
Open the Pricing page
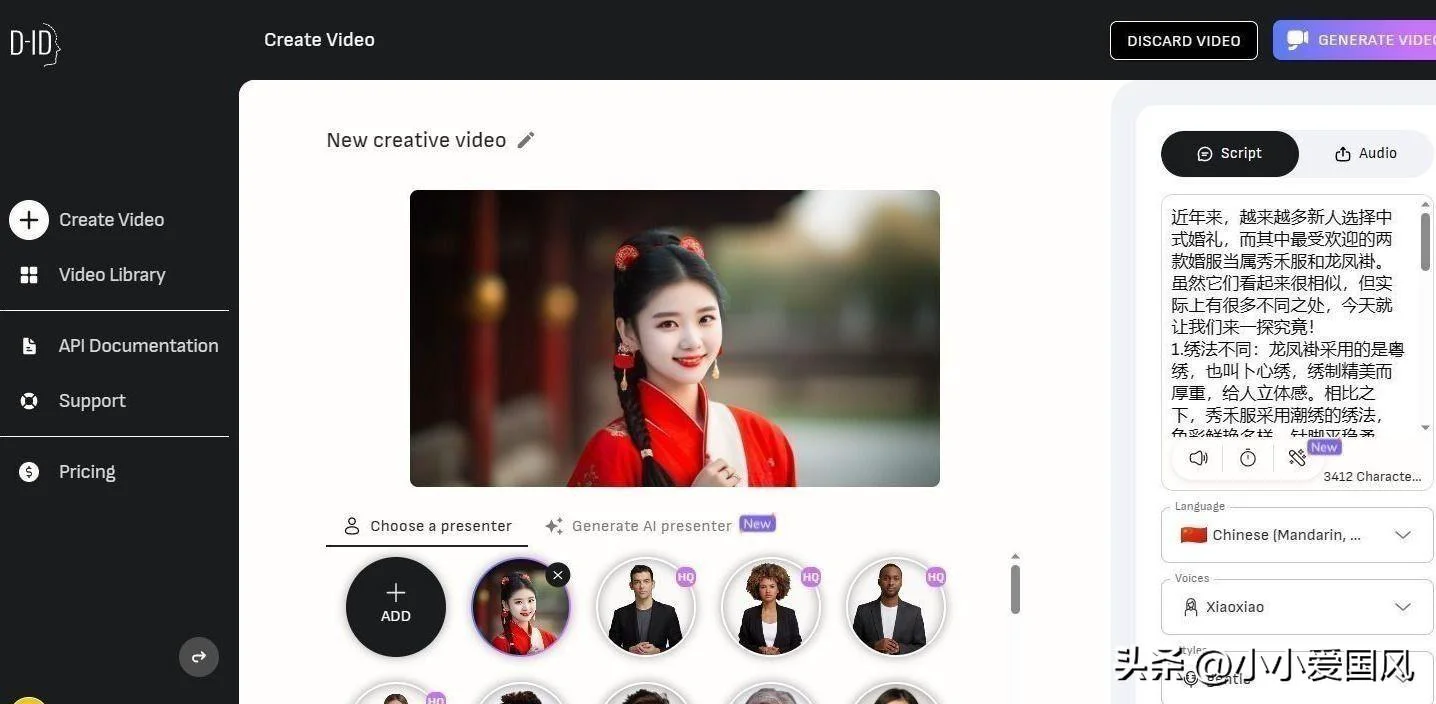pos(87,472)
